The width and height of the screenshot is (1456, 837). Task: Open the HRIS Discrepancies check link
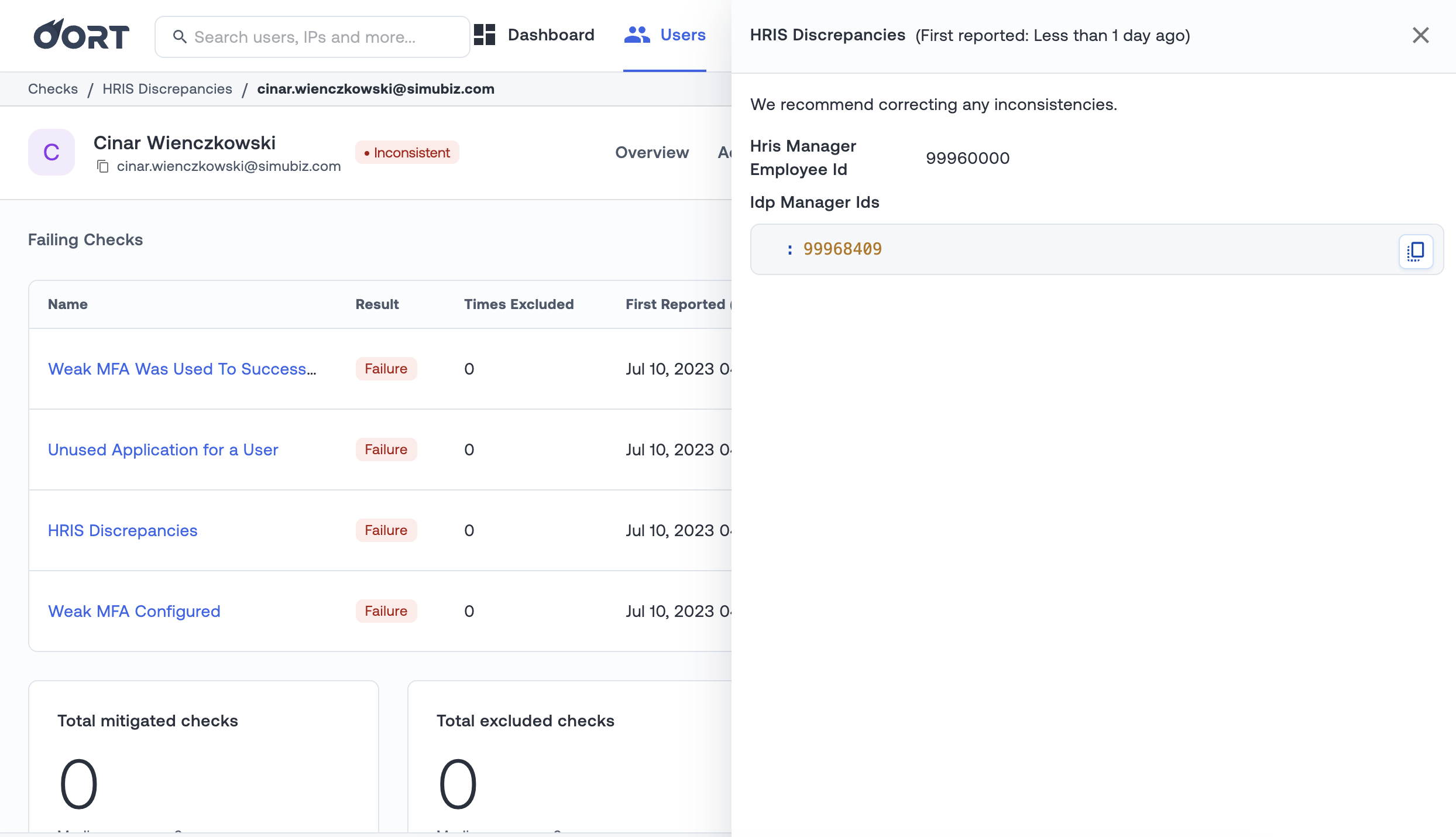click(122, 530)
